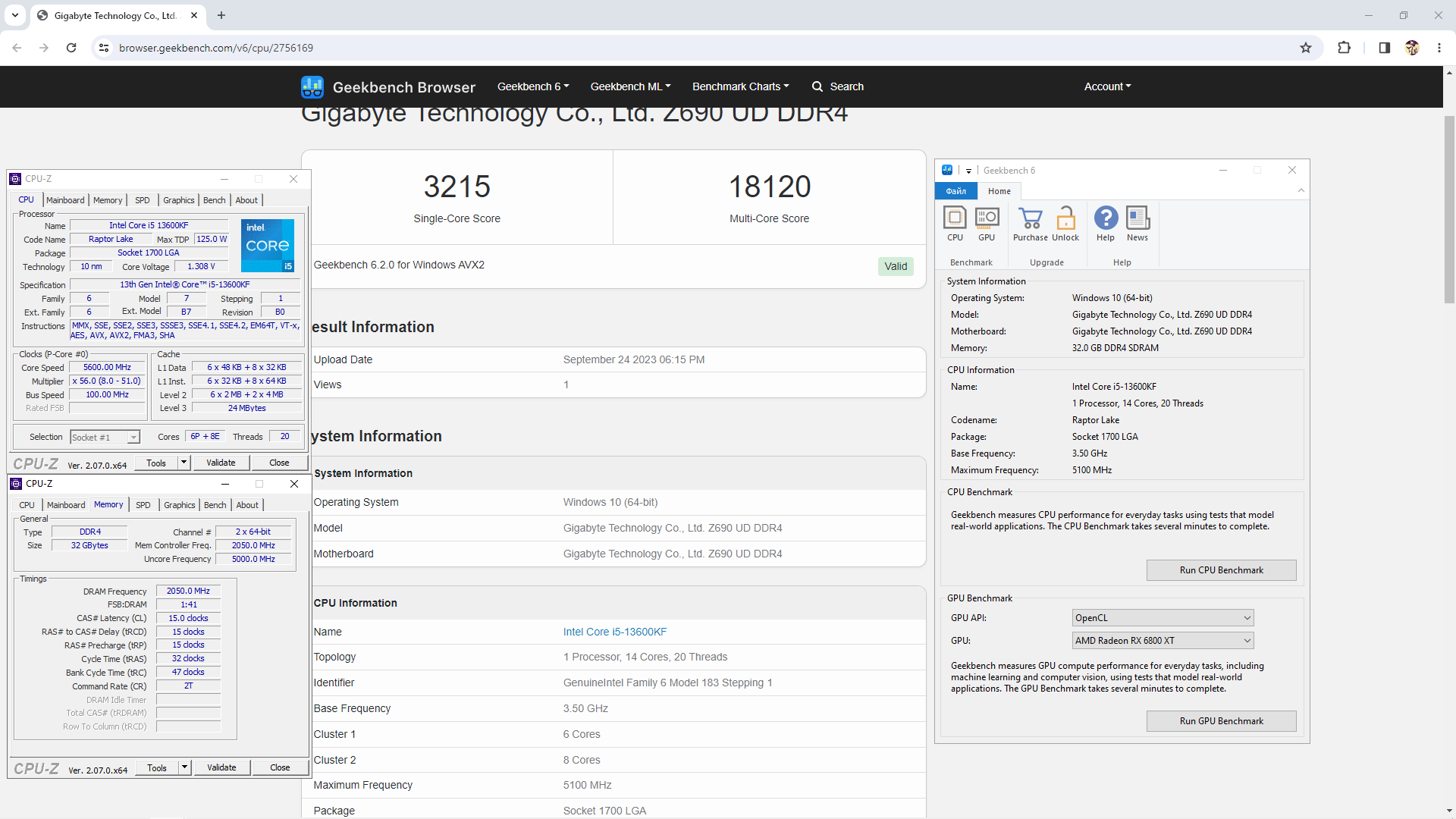Screen dimensions: 1456x819
Task: Toggle the browser side panel icon
Action: click(1384, 48)
